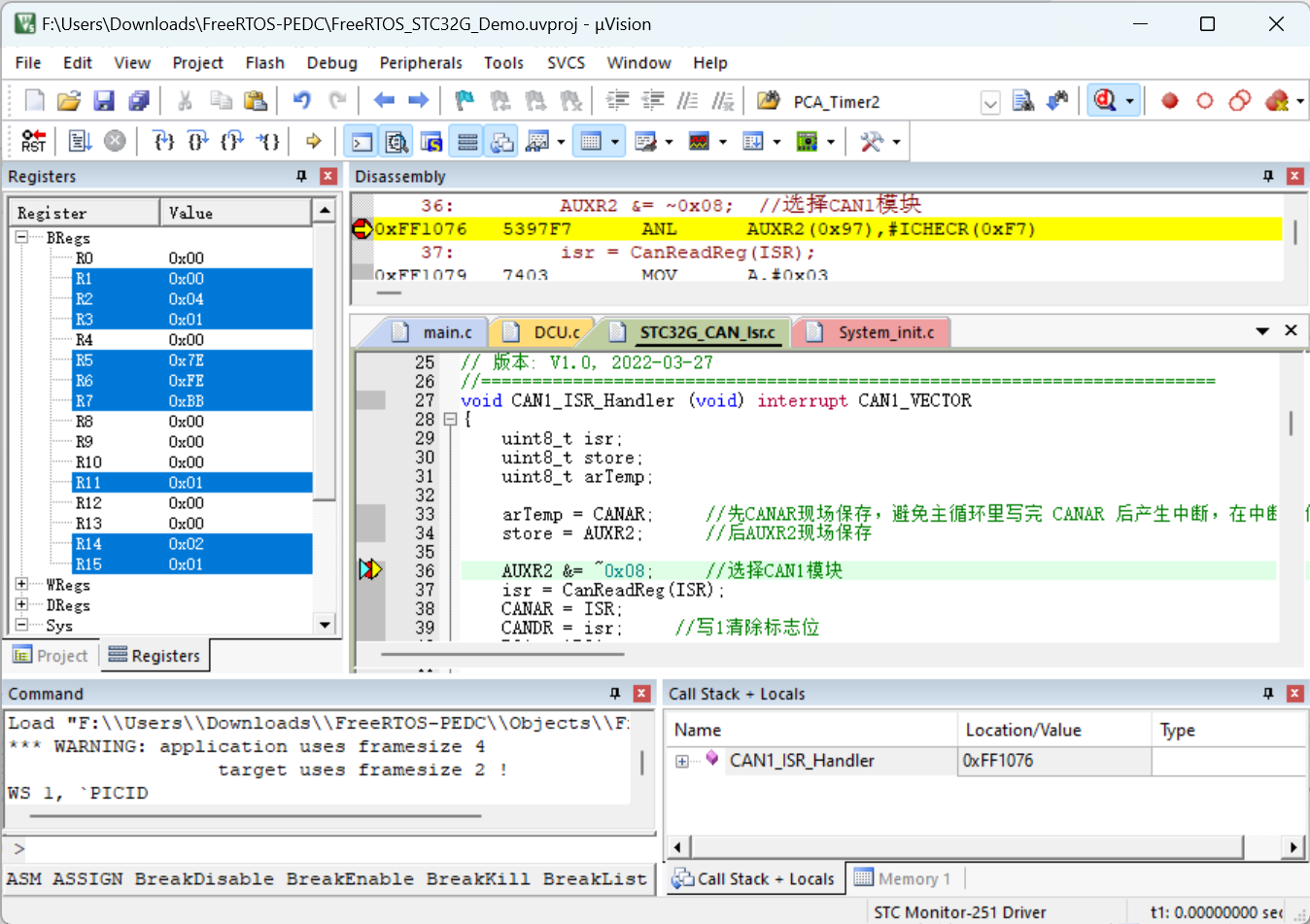
Task: Undo the last edit with the Undo arrow
Action: point(302,101)
